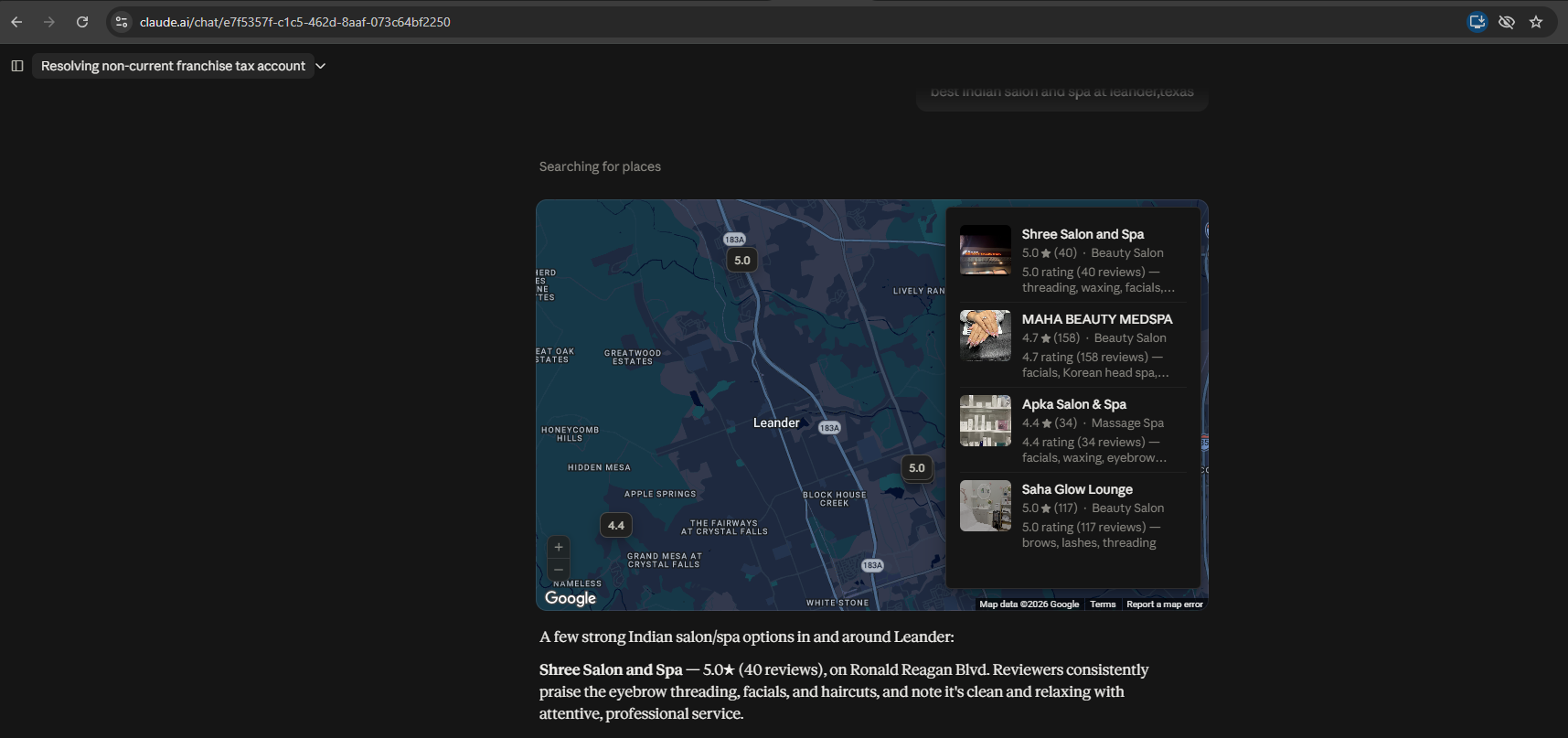Click the 5.0 map marker near Block House Creek
Screen dimensions: 1568x738
(x=916, y=468)
